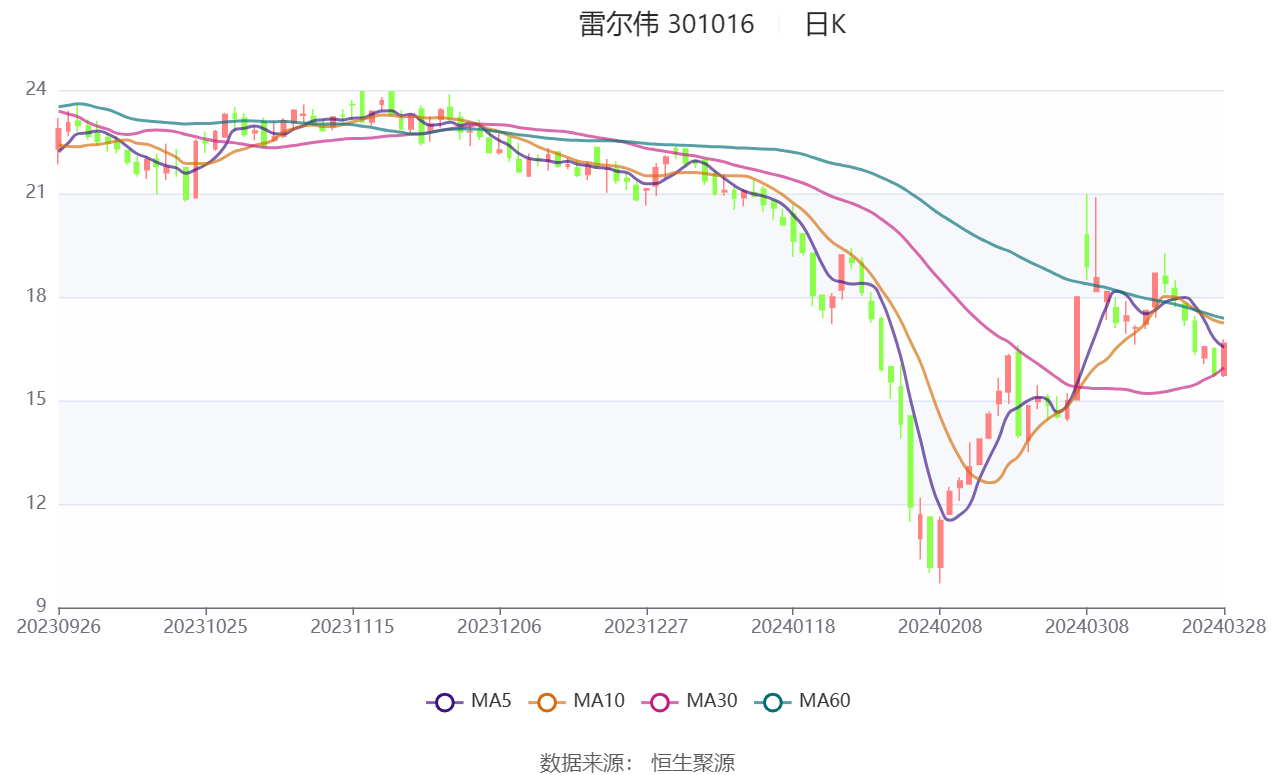Screen dimensions: 1275x775
Task: Click the 20231115 date axis label
Action: pos(352,627)
